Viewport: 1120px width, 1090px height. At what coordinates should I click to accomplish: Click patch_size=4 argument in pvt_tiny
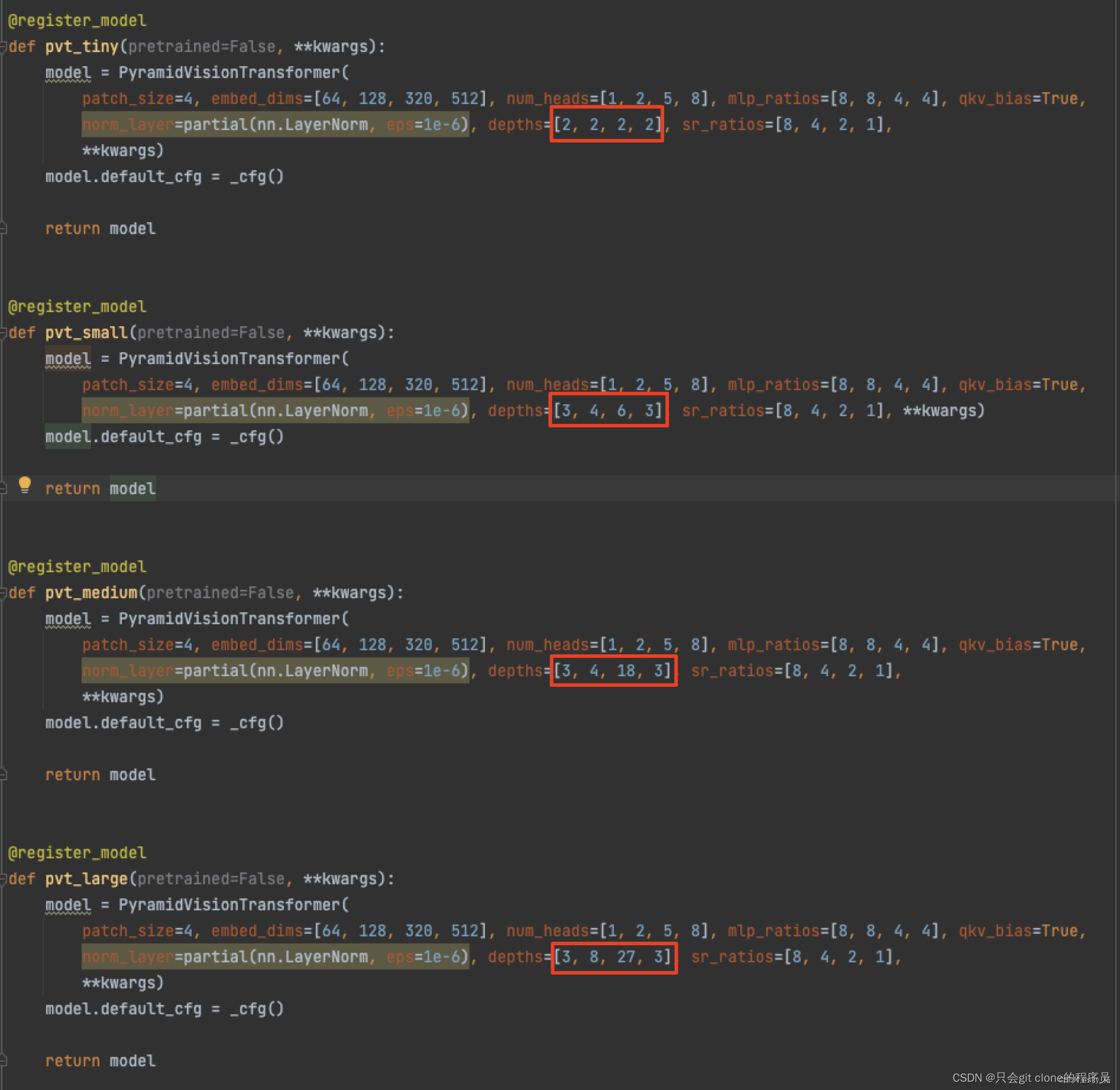tap(137, 99)
